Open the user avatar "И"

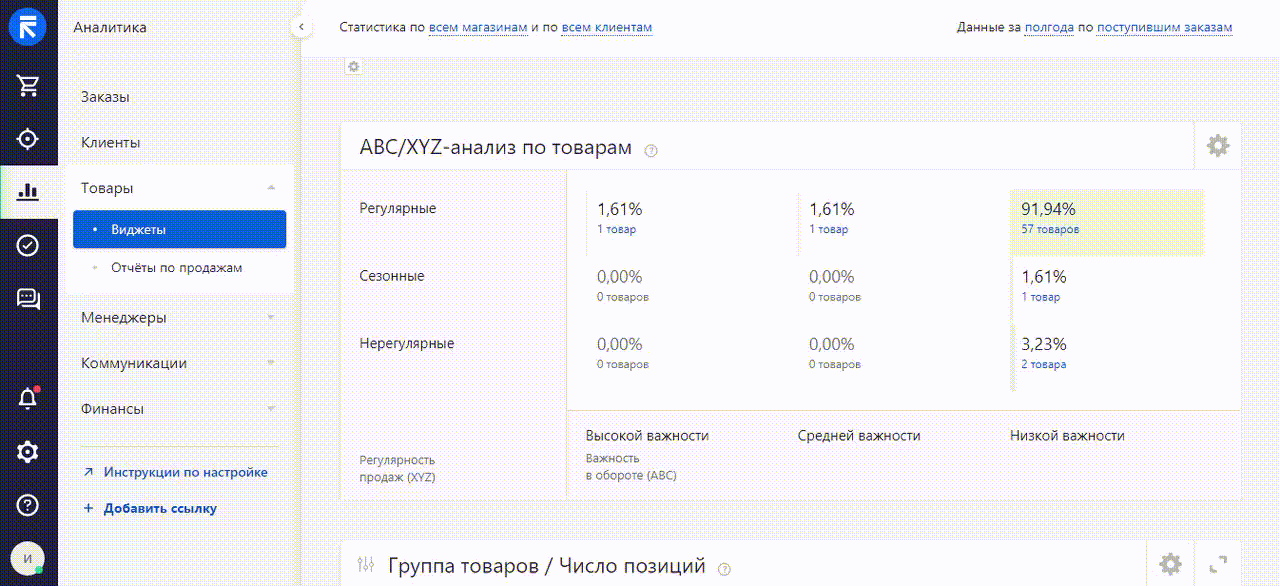pos(28,558)
